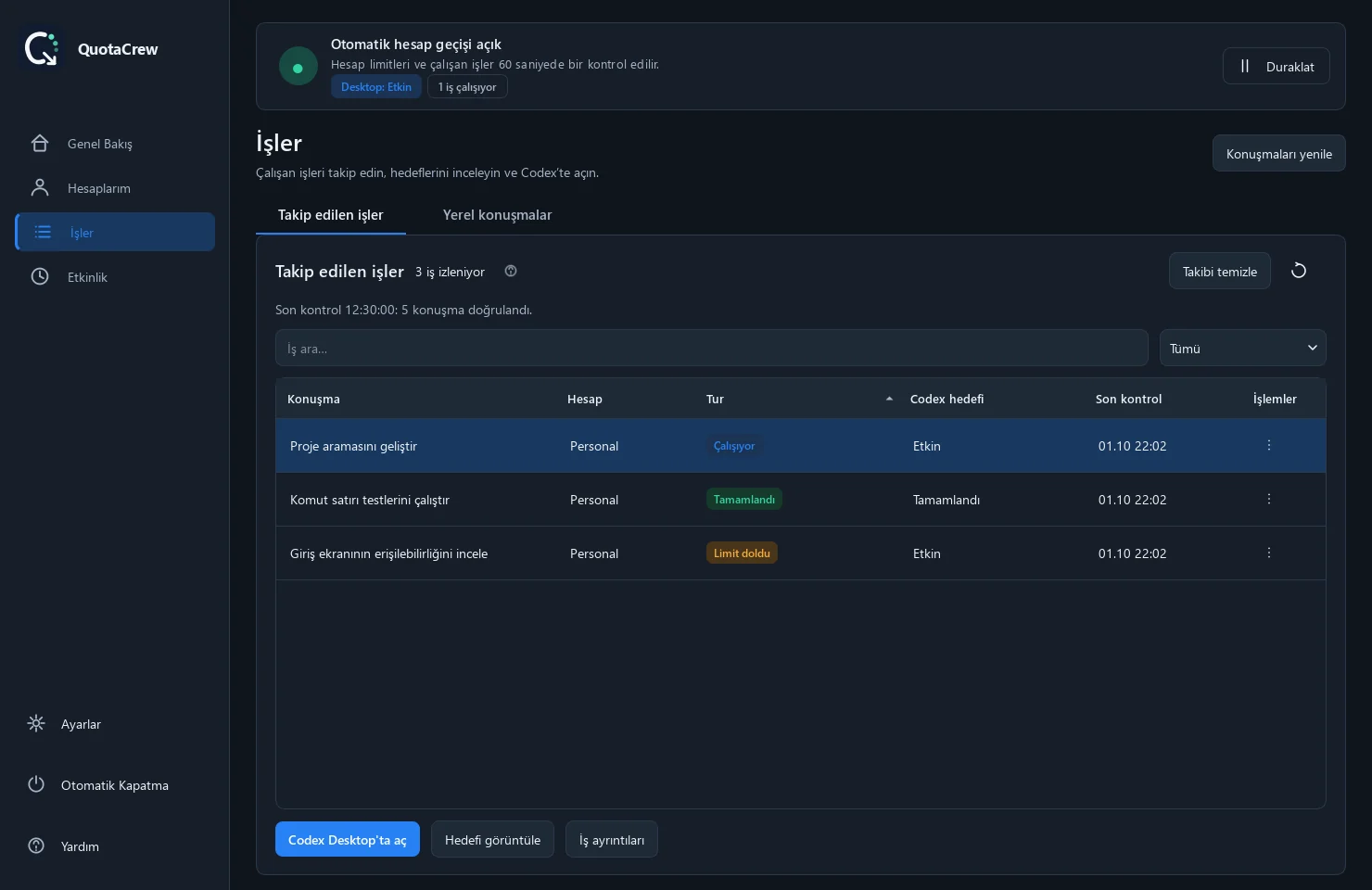Focus the İş ara search field

711,348
